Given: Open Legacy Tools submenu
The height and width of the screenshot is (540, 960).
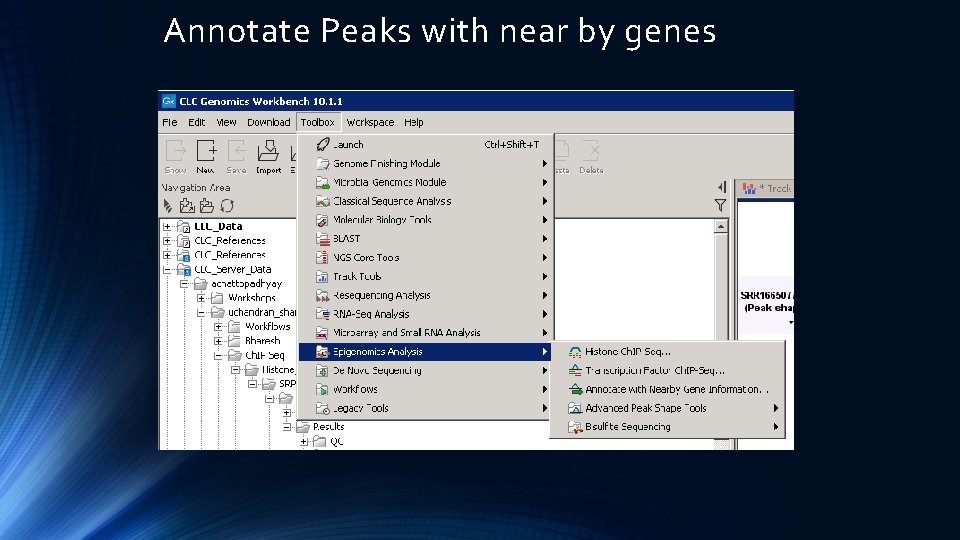Looking at the screenshot, I should pos(426,408).
